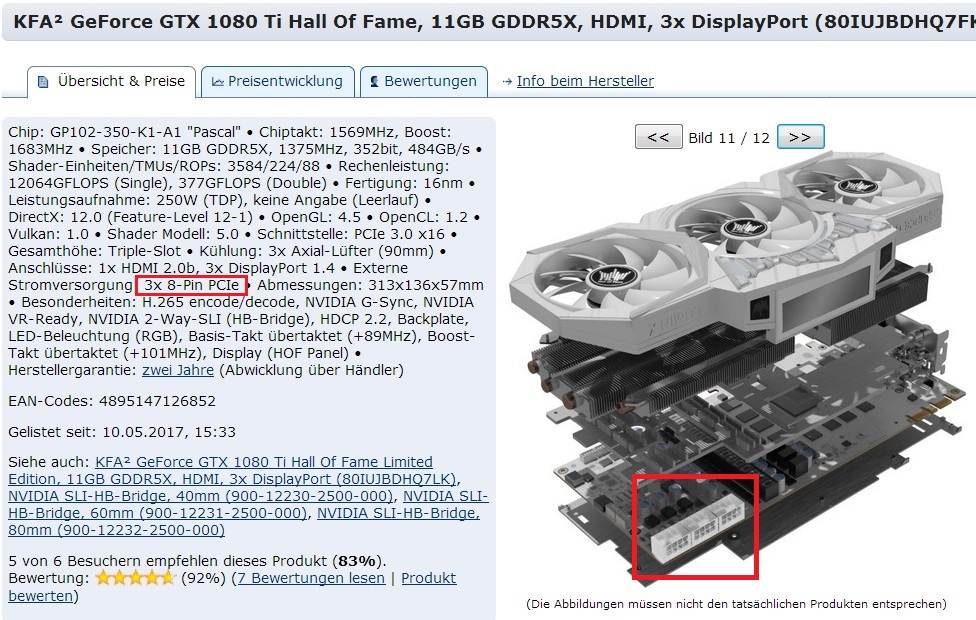Screen dimensions: 976x620
Task: Open the 7 Bewertungen lesen link
Action: tap(311, 578)
